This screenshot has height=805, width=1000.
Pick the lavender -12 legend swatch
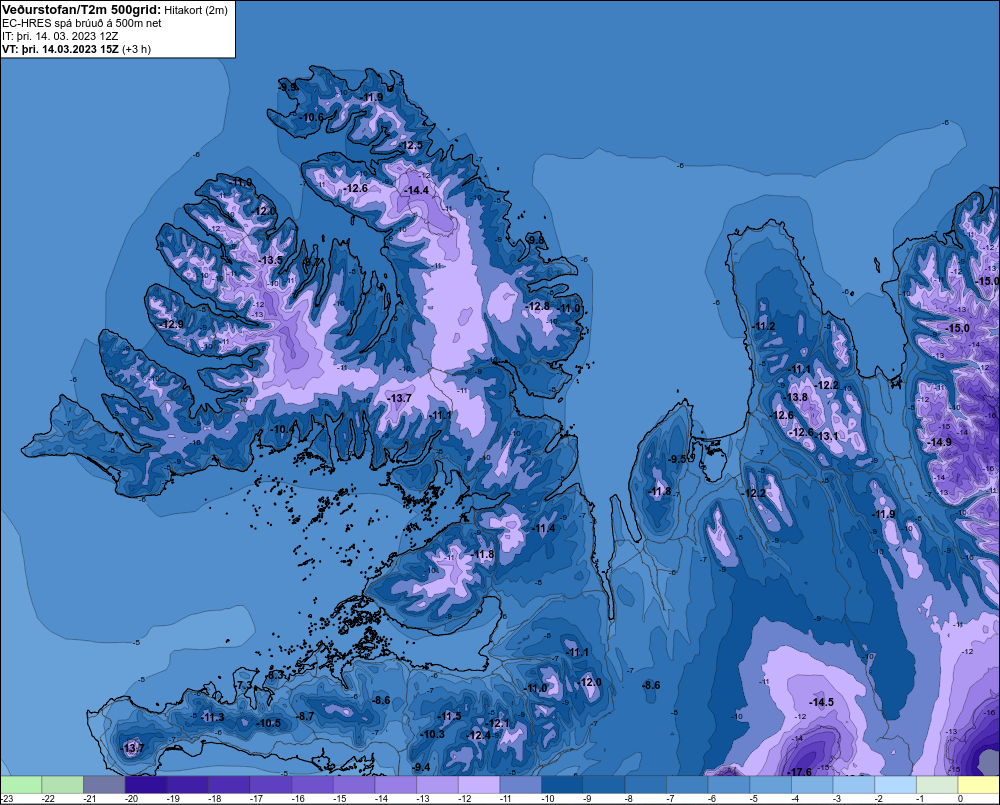pos(479,785)
